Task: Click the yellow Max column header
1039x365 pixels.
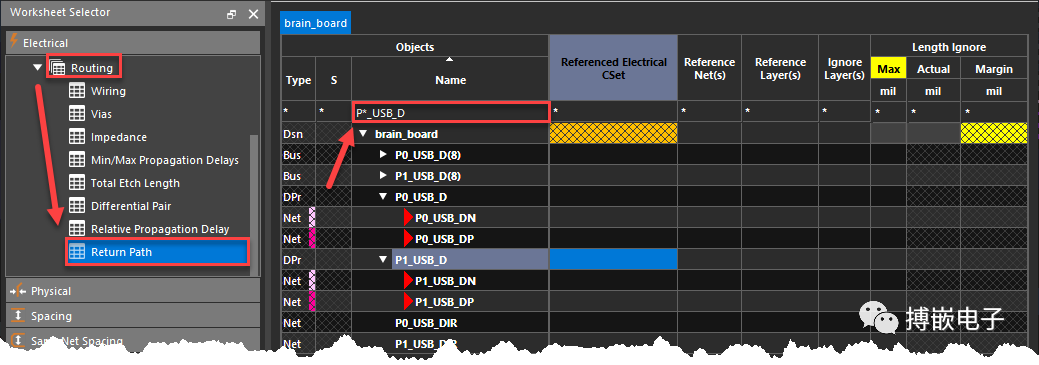Action: 889,70
